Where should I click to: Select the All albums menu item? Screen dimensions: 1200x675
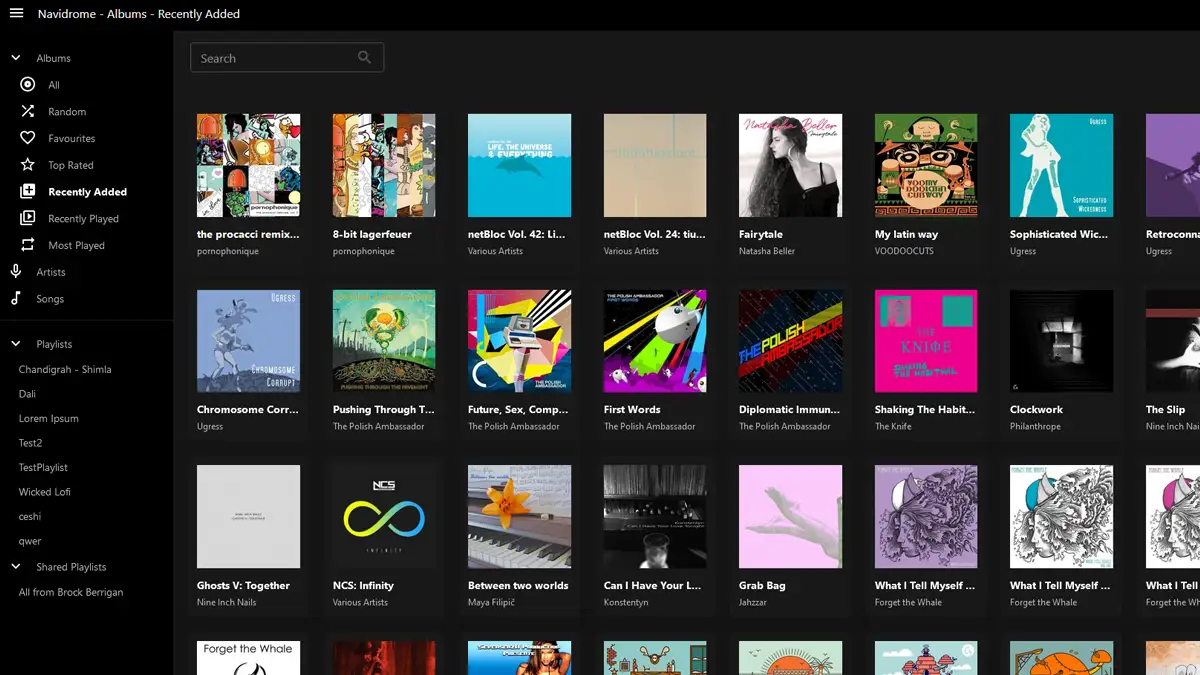[54, 85]
